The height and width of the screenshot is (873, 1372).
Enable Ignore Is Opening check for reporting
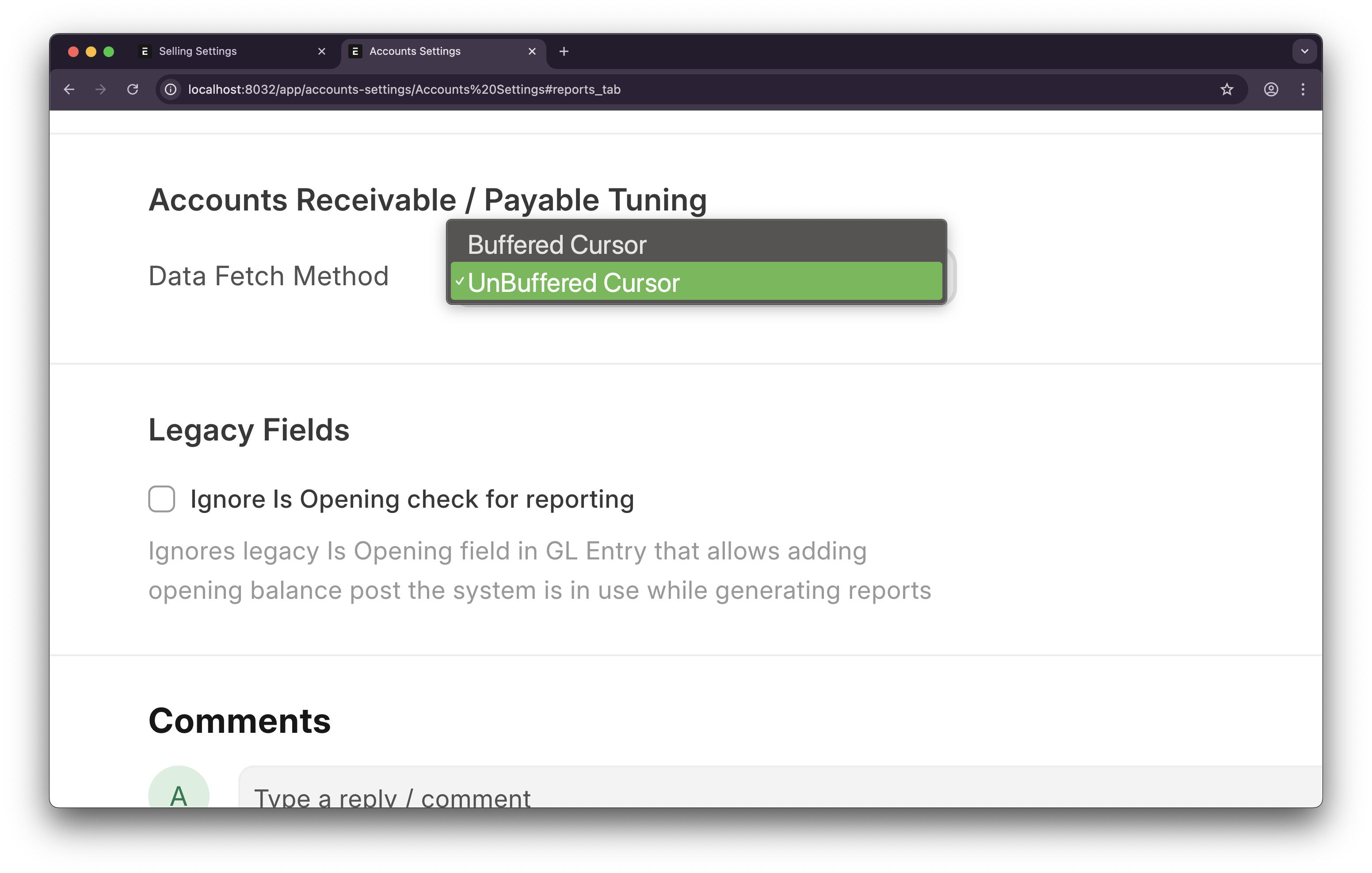coord(162,499)
